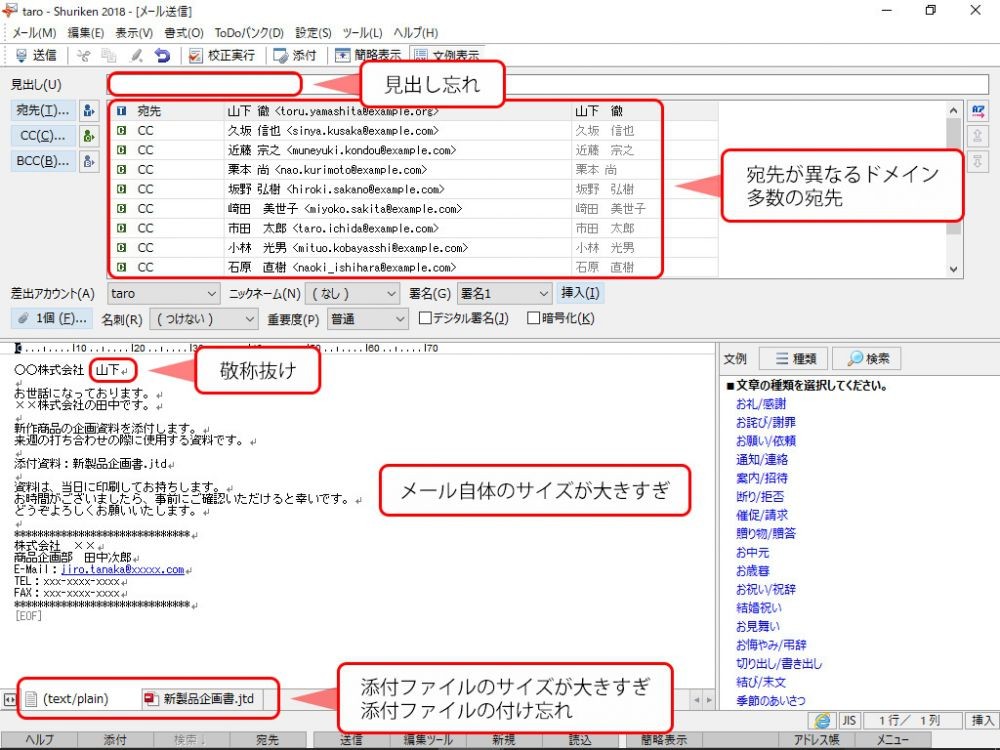Select recipient row 近藤 宗之
Image resolution: width=1000 pixels, height=750 pixels.
coord(414,151)
